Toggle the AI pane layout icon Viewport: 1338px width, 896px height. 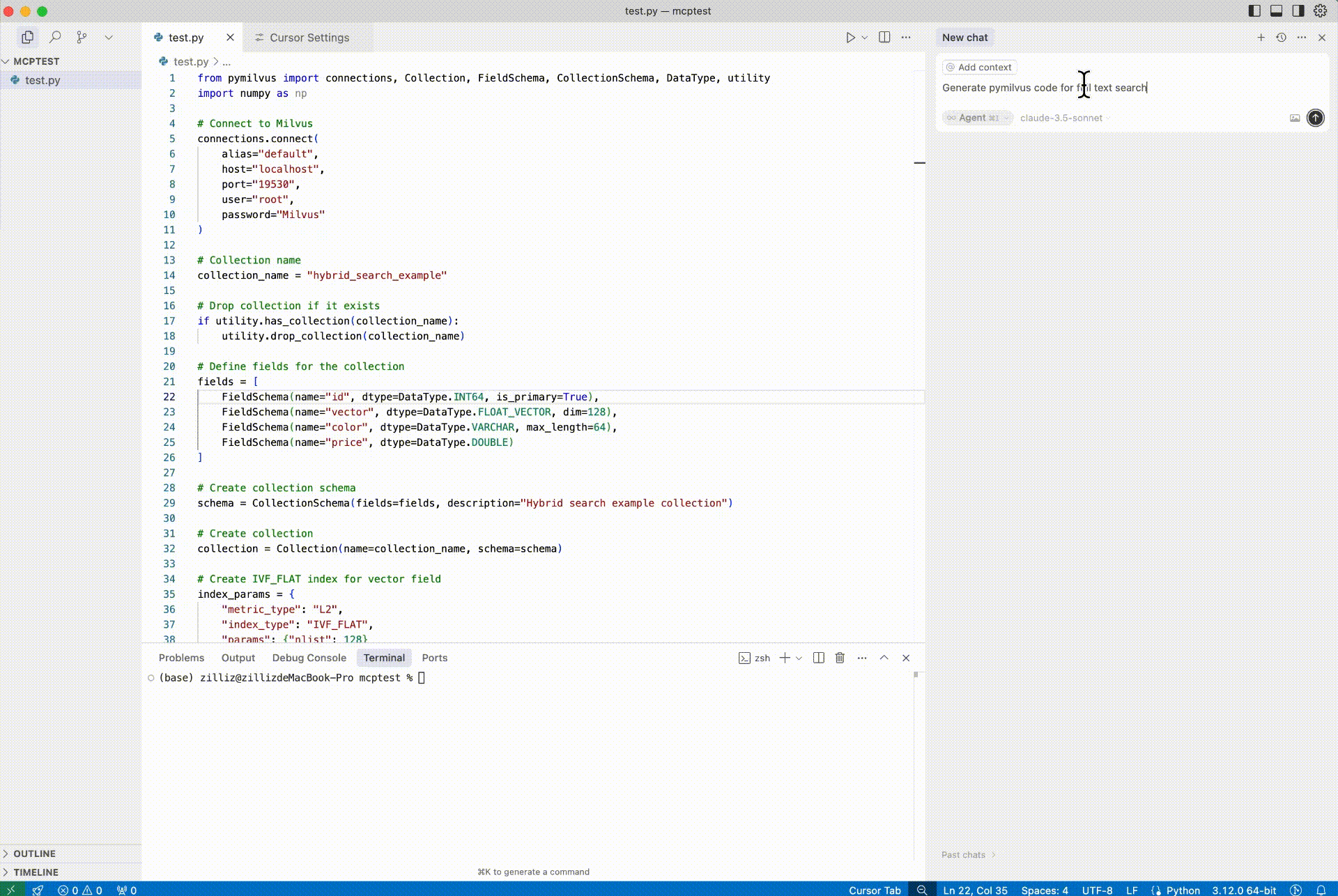pyautogui.click(x=1298, y=10)
